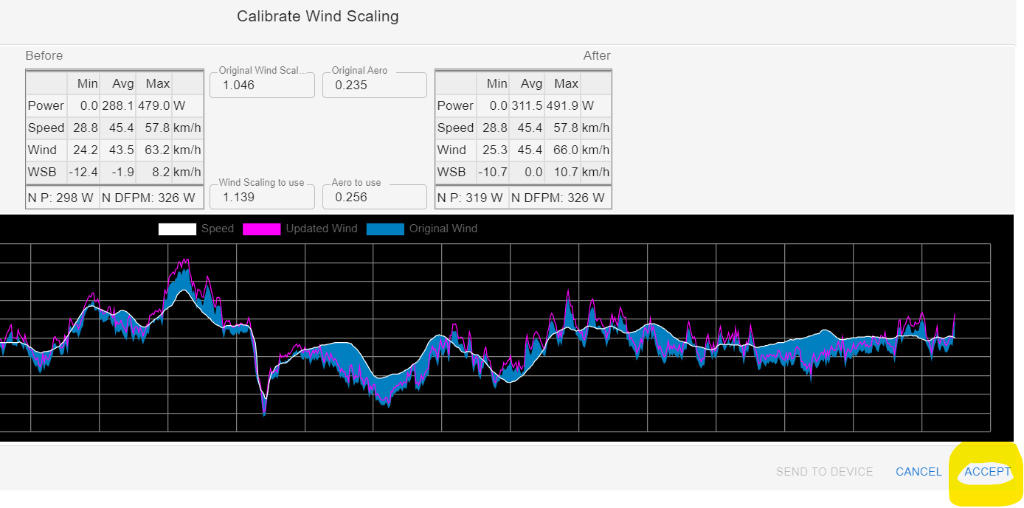
Task: Click the Before table N P: 298 W cell
Action: pos(61,198)
